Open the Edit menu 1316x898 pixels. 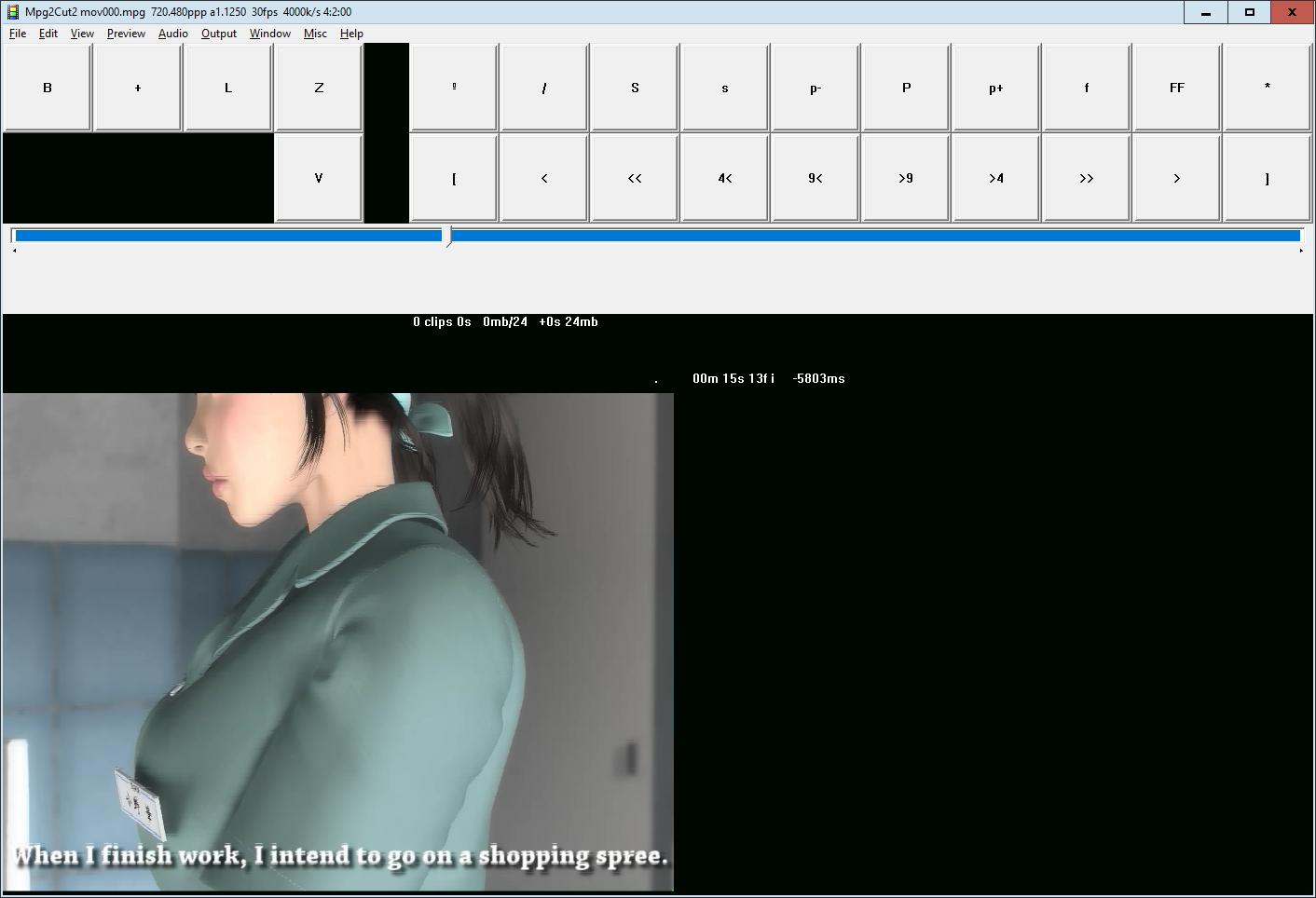tap(48, 34)
